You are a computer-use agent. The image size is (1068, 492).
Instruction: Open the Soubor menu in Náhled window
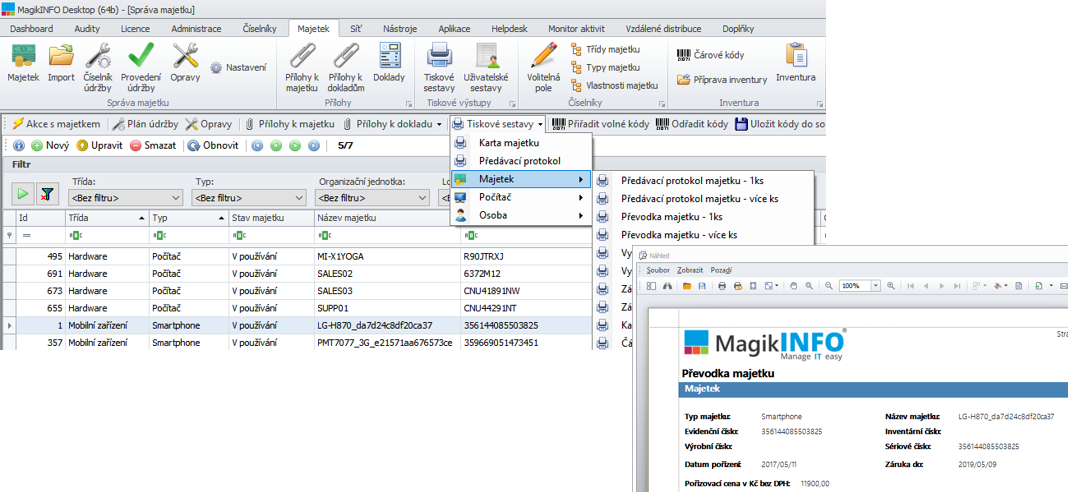(x=659, y=271)
